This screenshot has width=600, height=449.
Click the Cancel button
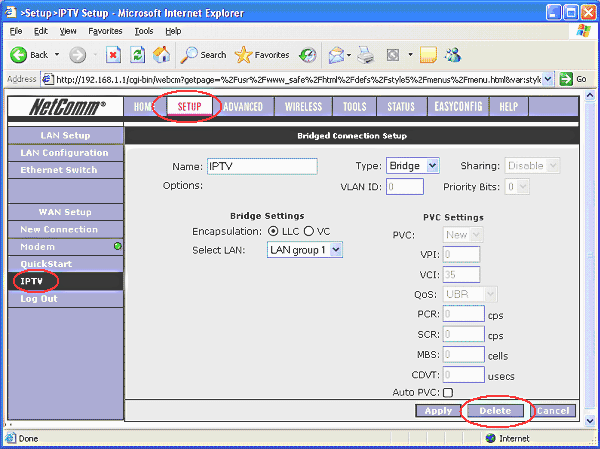(x=553, y=411)
